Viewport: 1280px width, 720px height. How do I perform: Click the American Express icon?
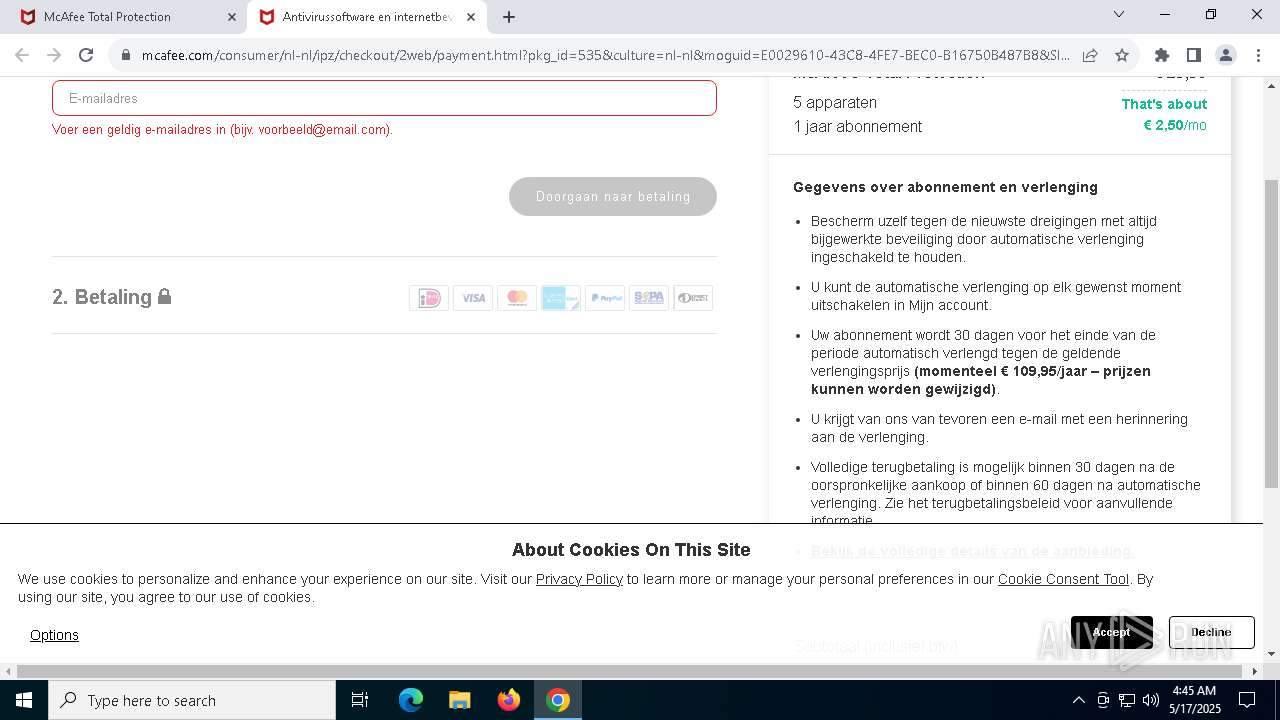561,298
